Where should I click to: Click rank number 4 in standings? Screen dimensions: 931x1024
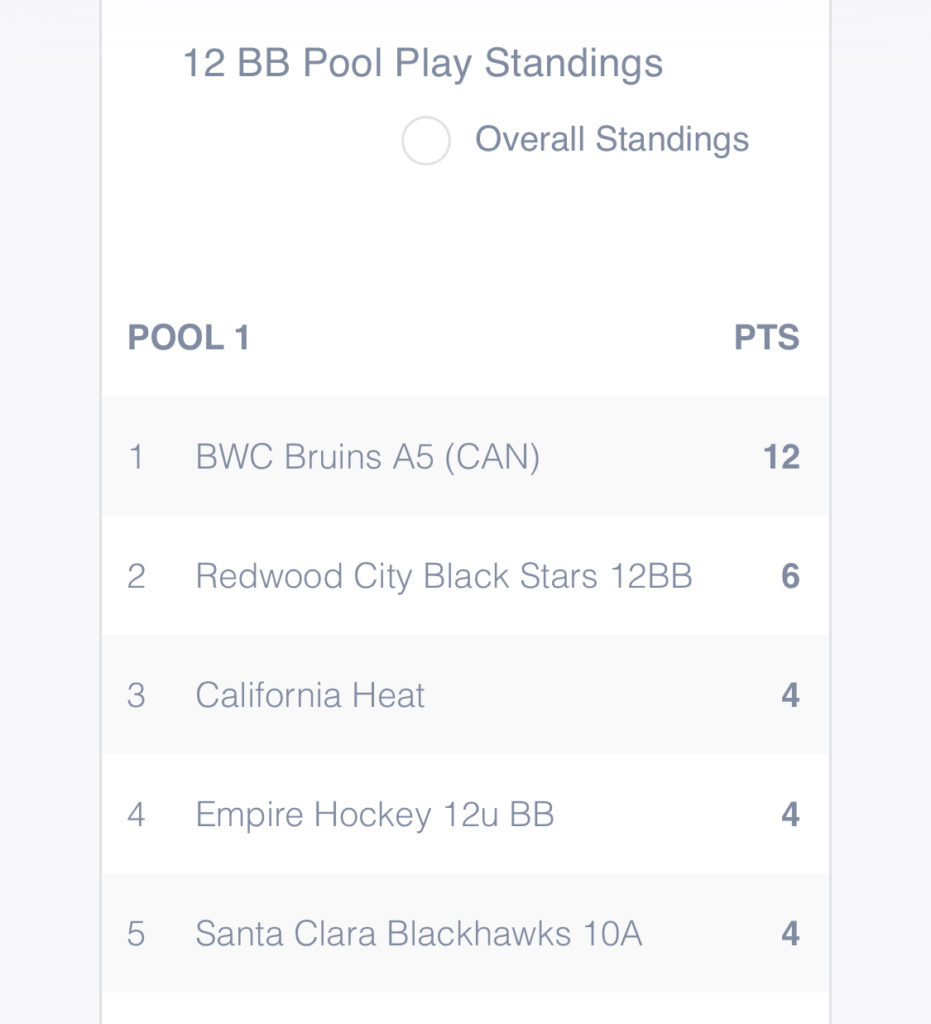(x=136, y=814)
